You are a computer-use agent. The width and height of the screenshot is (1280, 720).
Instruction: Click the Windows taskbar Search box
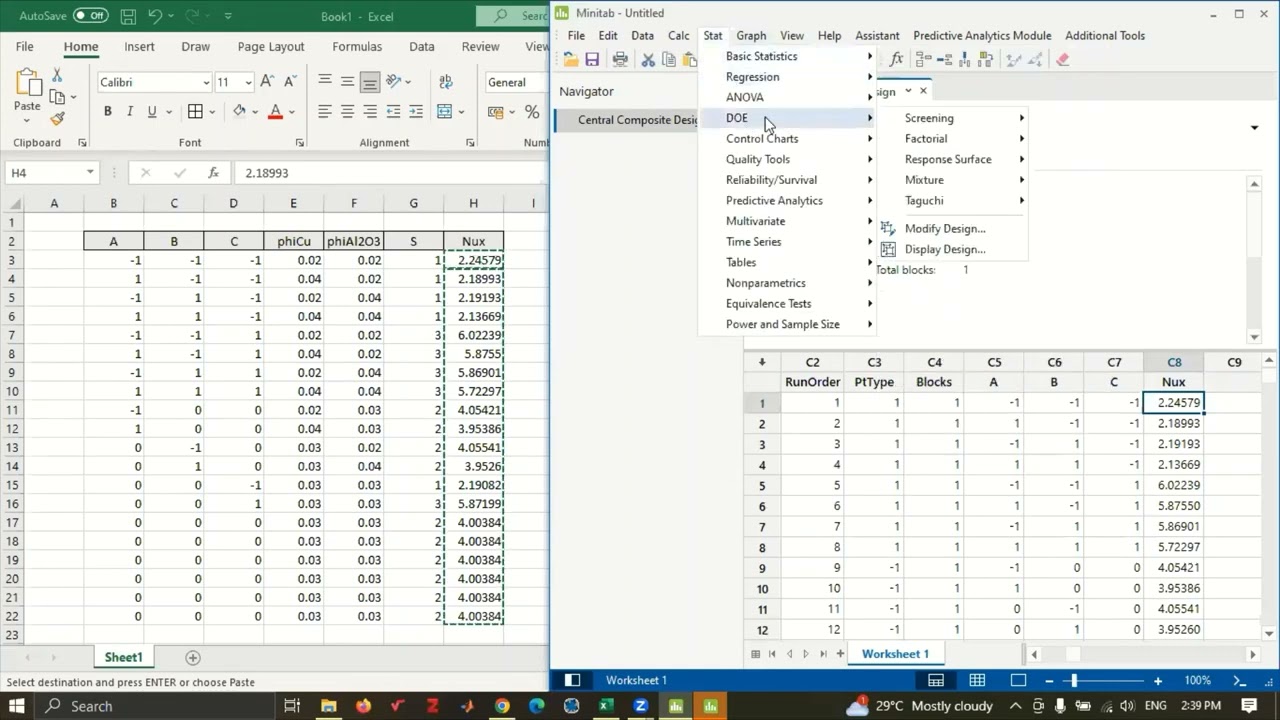(x=152, y=706)
